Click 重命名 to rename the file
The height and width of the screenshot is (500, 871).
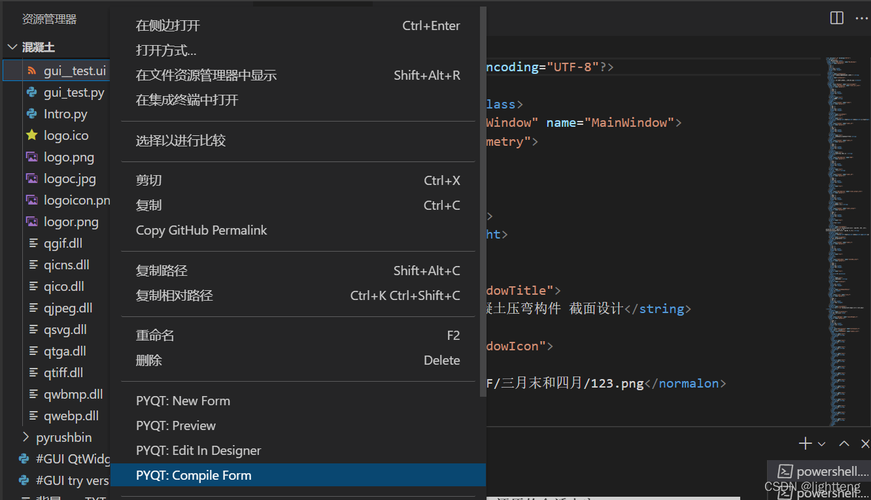[155, 335]
